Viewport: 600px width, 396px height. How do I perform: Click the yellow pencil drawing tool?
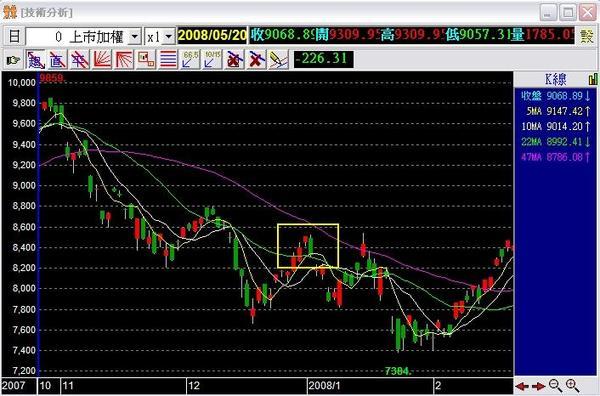coord(278,60)
